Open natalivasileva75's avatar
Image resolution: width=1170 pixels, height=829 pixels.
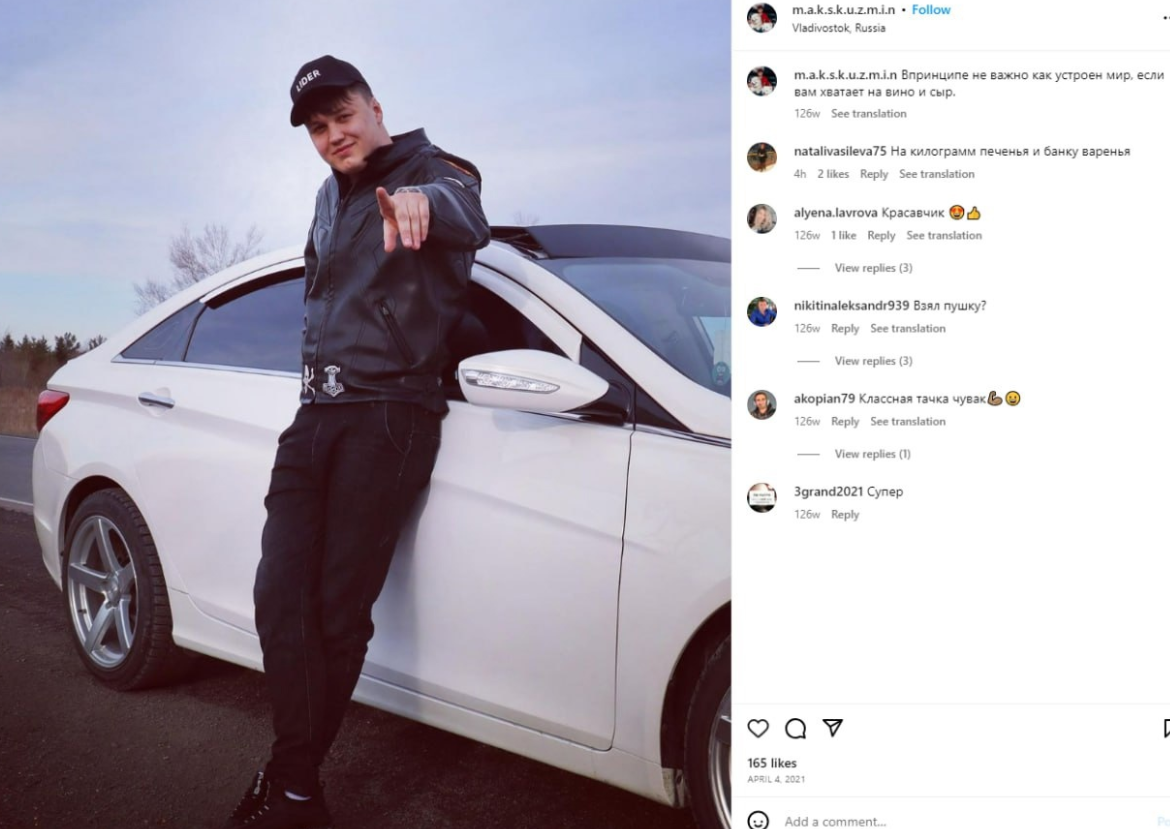[x=762, y=157]
